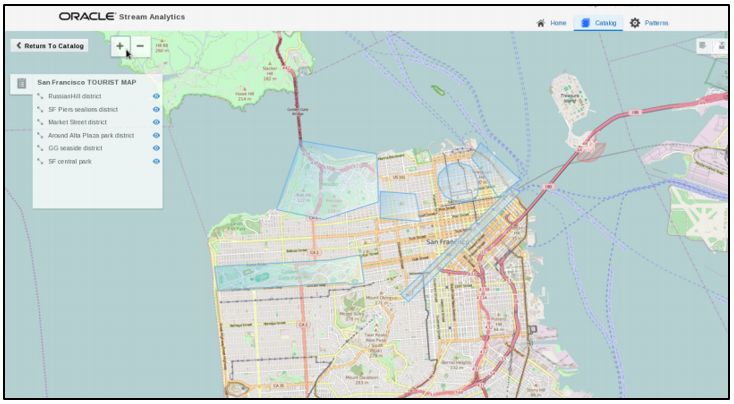This screenshot has width=734, height=404.
Task: Zoom in with the plus button
Action: click(x=120, y=46)
